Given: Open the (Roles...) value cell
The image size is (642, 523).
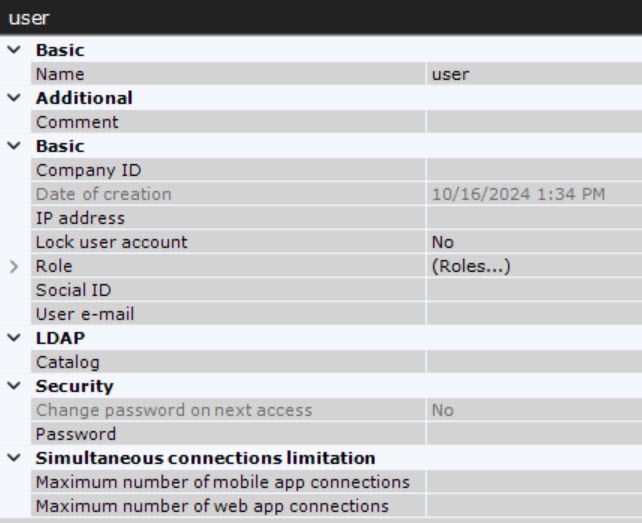Looking at the screenshot, I should point(533,266).
